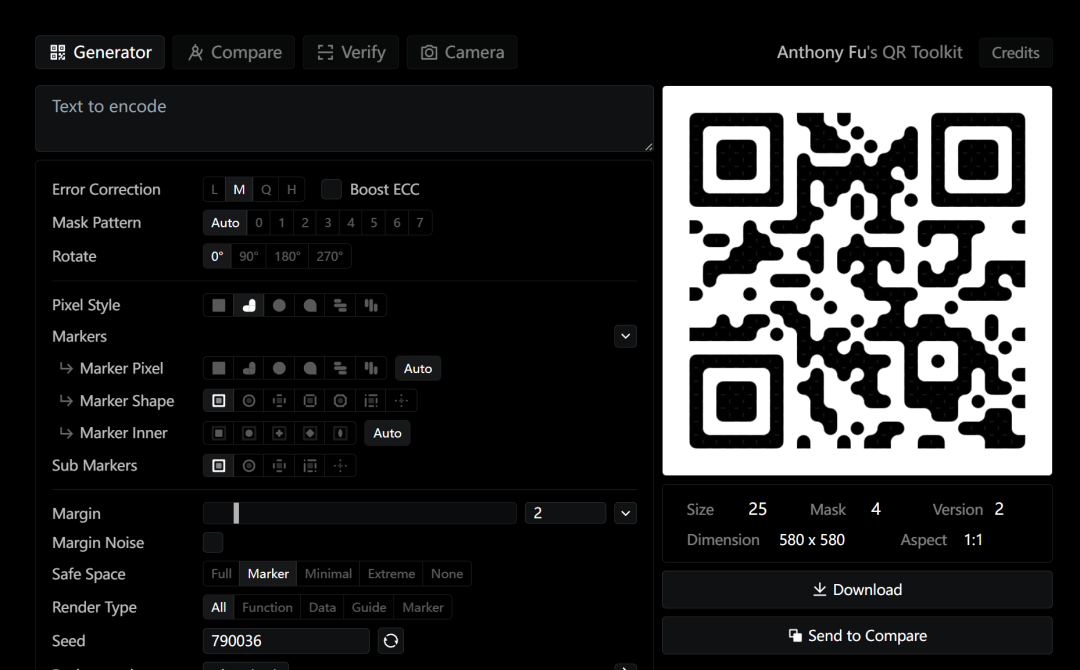Select horizontal rows Pixel Style
This screenshot has width=1080, height=670.
click(x=340, y=306)
